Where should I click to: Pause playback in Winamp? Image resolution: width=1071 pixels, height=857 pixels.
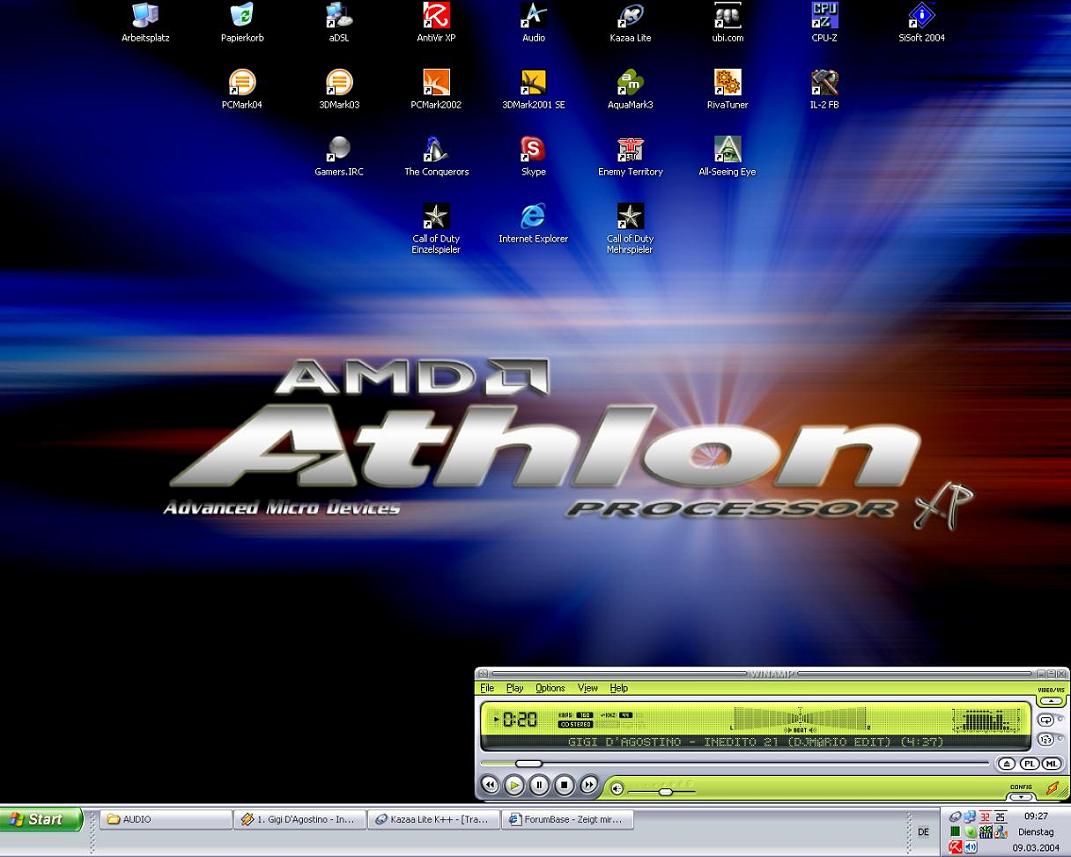pos(539,785)
